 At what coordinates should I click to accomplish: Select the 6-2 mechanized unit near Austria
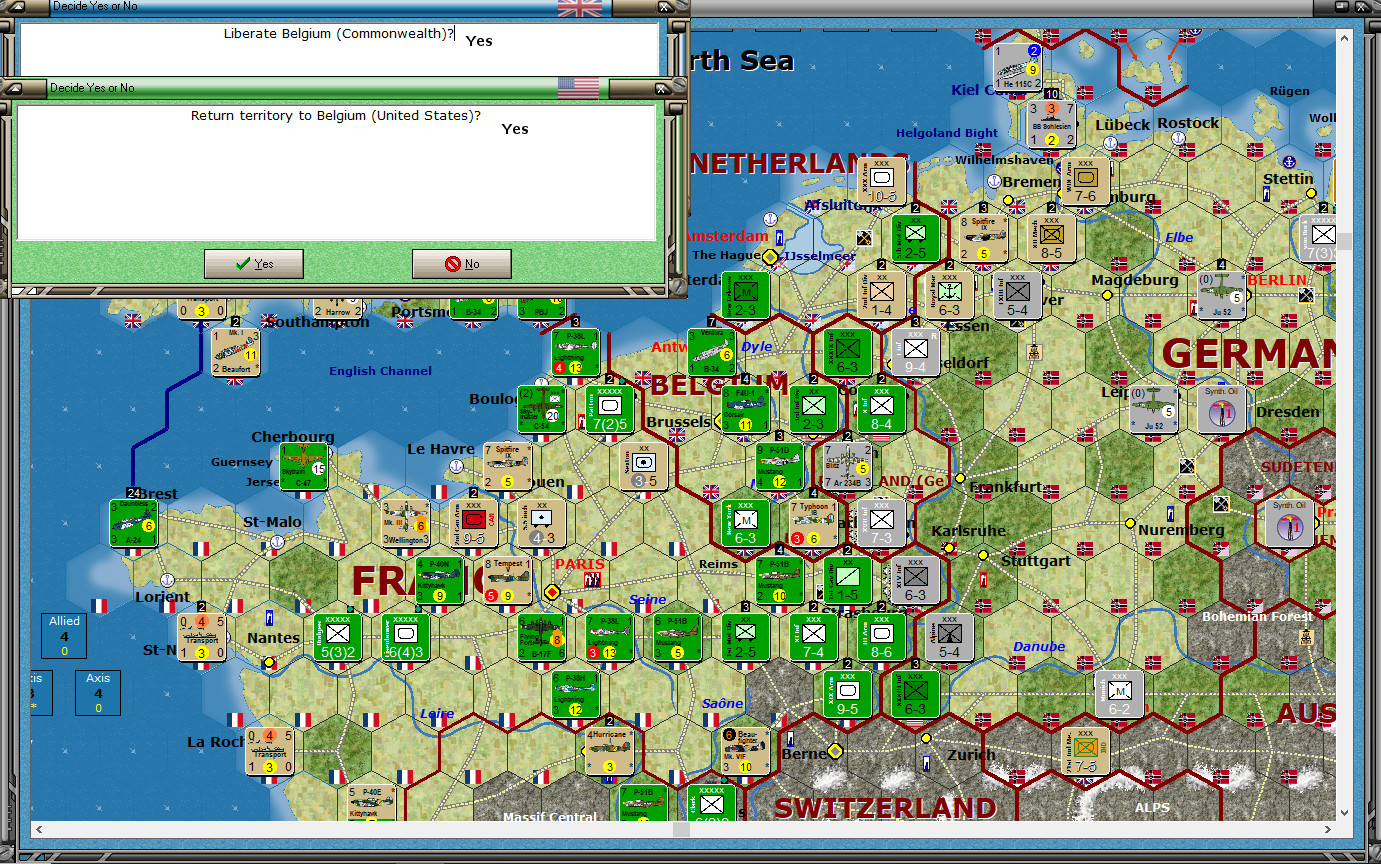click(x=1119, y=694)
